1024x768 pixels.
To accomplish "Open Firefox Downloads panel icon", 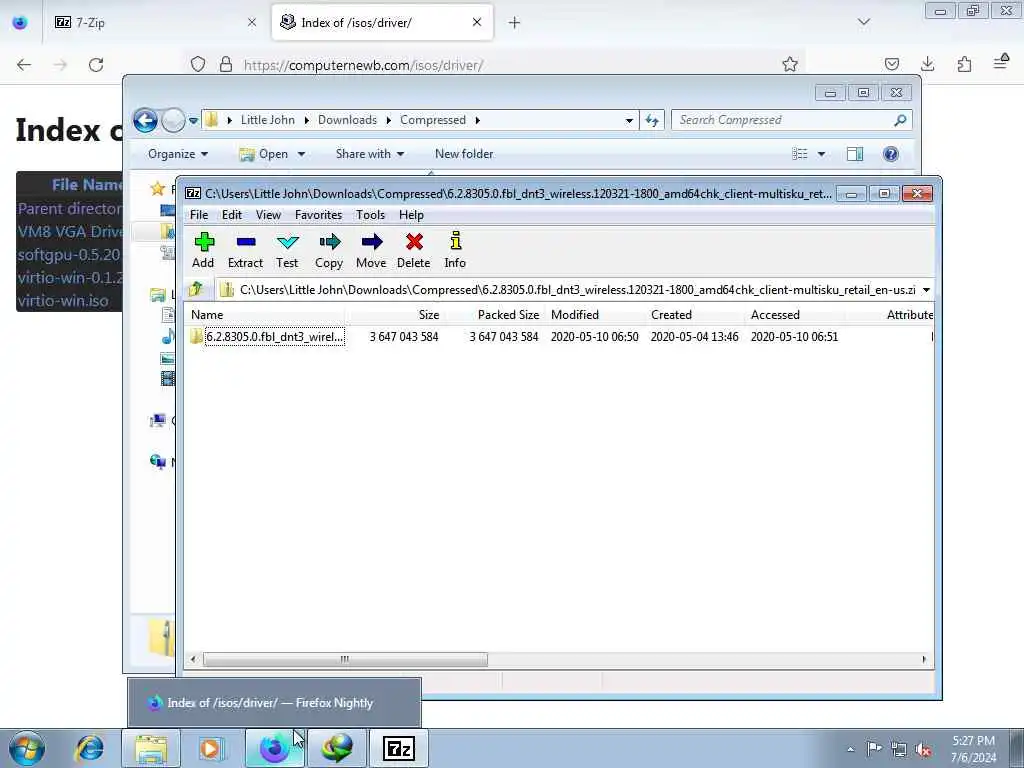I will pyautogui.click(x=927, y=64).
